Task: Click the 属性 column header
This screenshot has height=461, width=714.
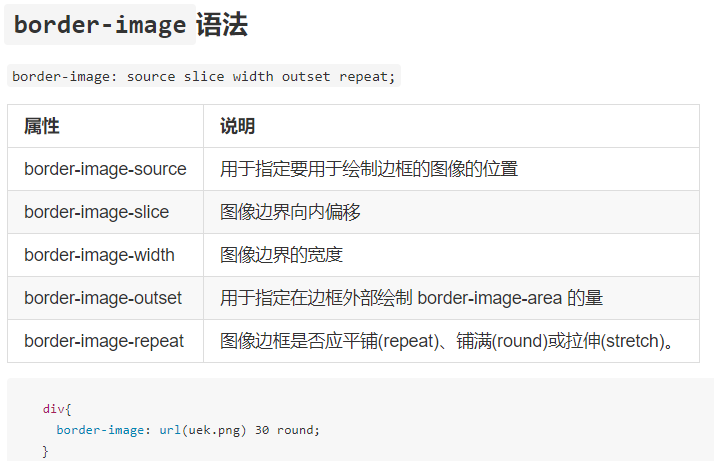Action: point(42,126)
